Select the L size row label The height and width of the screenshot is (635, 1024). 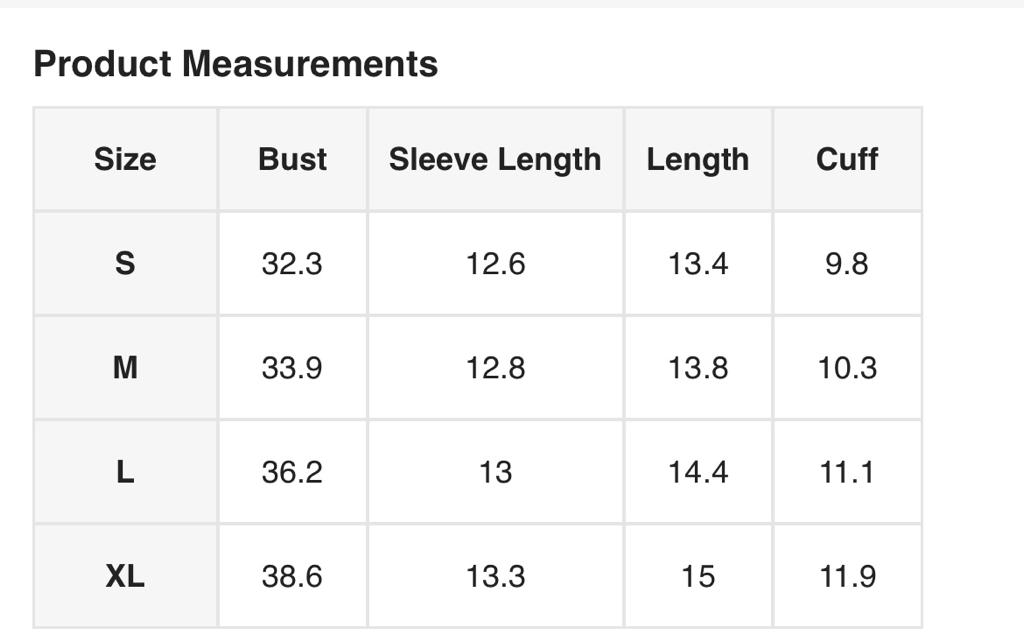[x=125, y=472]
